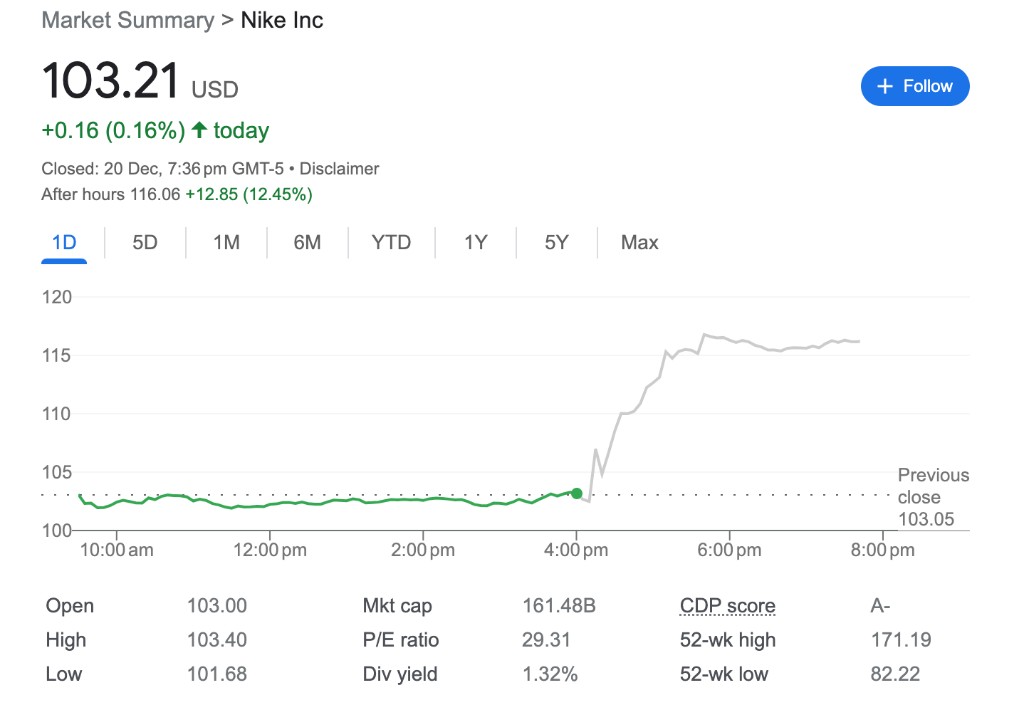Click the Previous close 103.05 label
Screen dimensions: 1024x713
[x=932, y=497]
